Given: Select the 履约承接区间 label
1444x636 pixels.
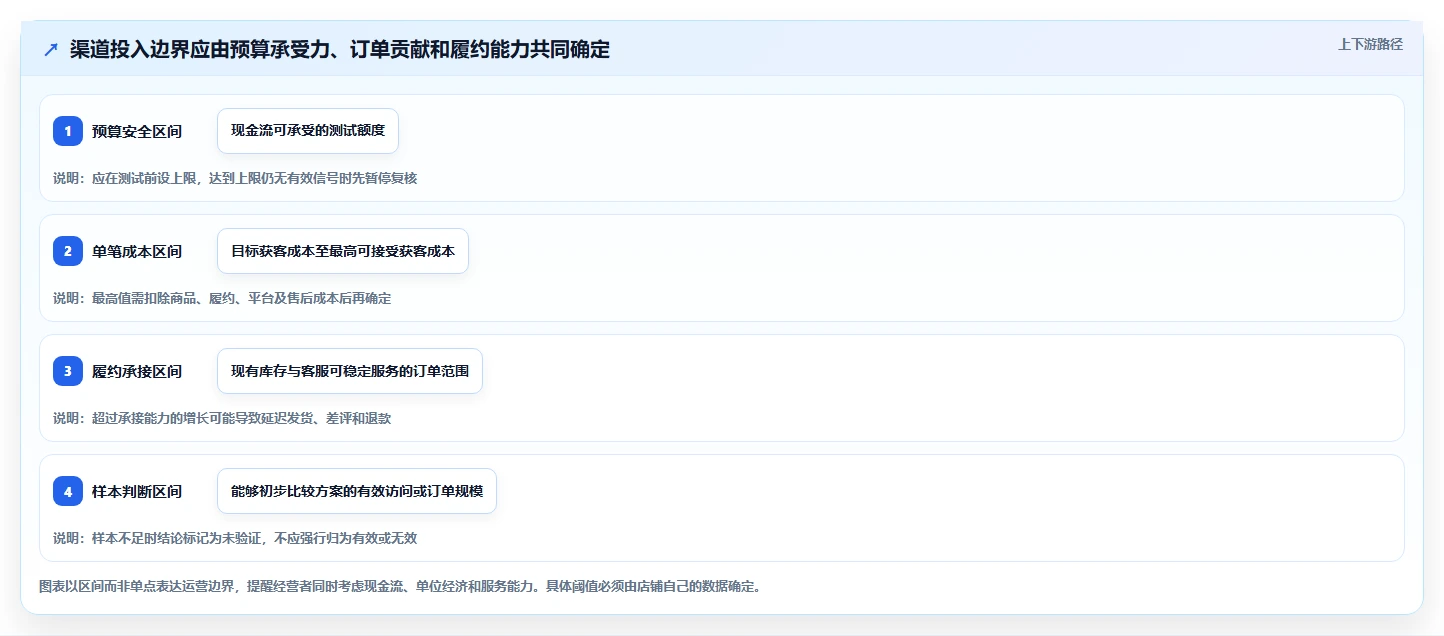Looking at the screenshot, I should click(x=137, y=371).
